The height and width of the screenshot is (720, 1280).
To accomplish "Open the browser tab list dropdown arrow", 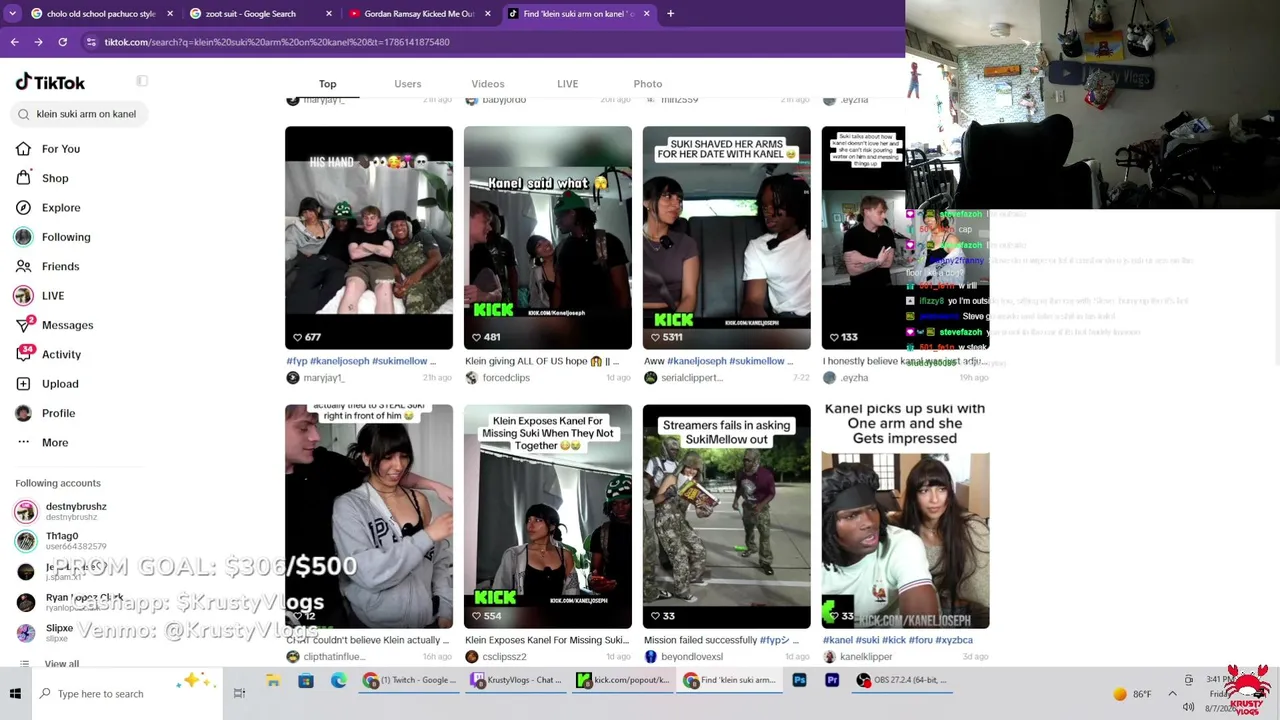I will (14, 14).
